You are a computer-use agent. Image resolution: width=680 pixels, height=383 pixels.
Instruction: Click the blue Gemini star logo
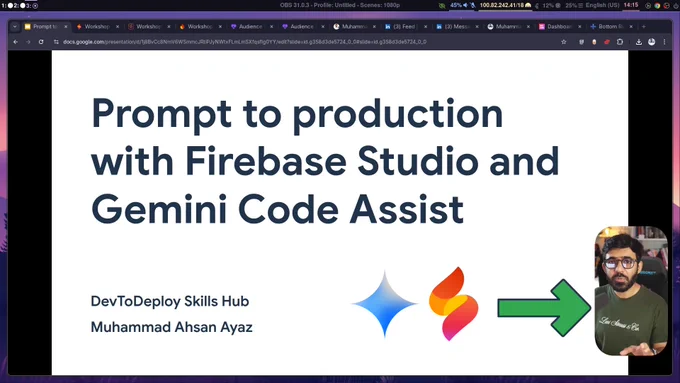tap(385, 304)
